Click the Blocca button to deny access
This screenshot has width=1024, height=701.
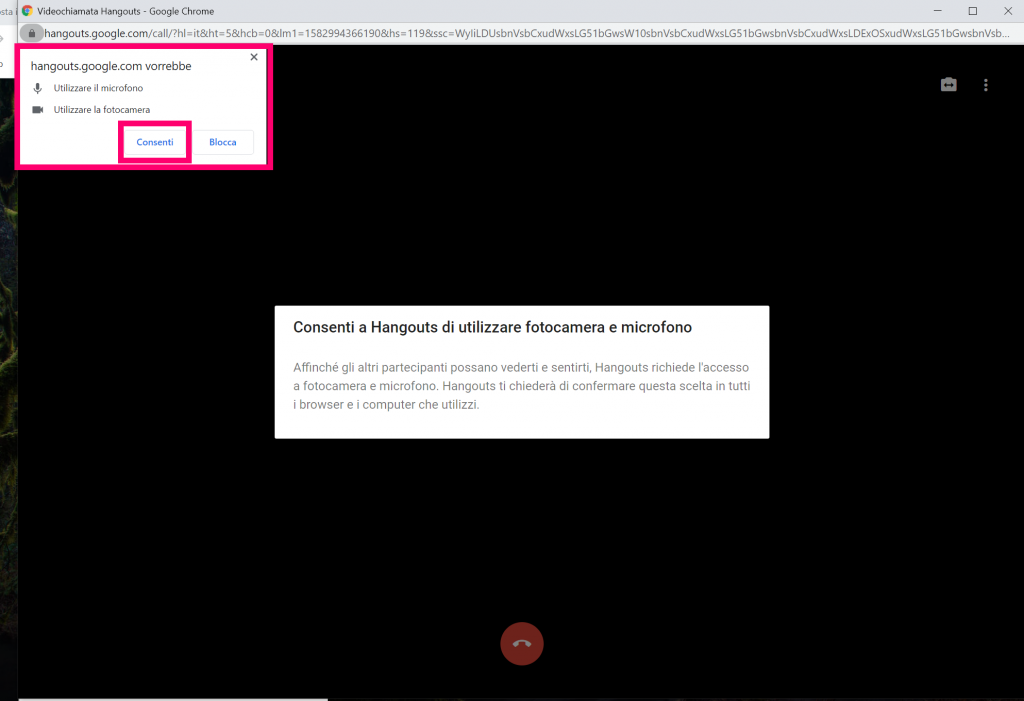pos(223,142)
